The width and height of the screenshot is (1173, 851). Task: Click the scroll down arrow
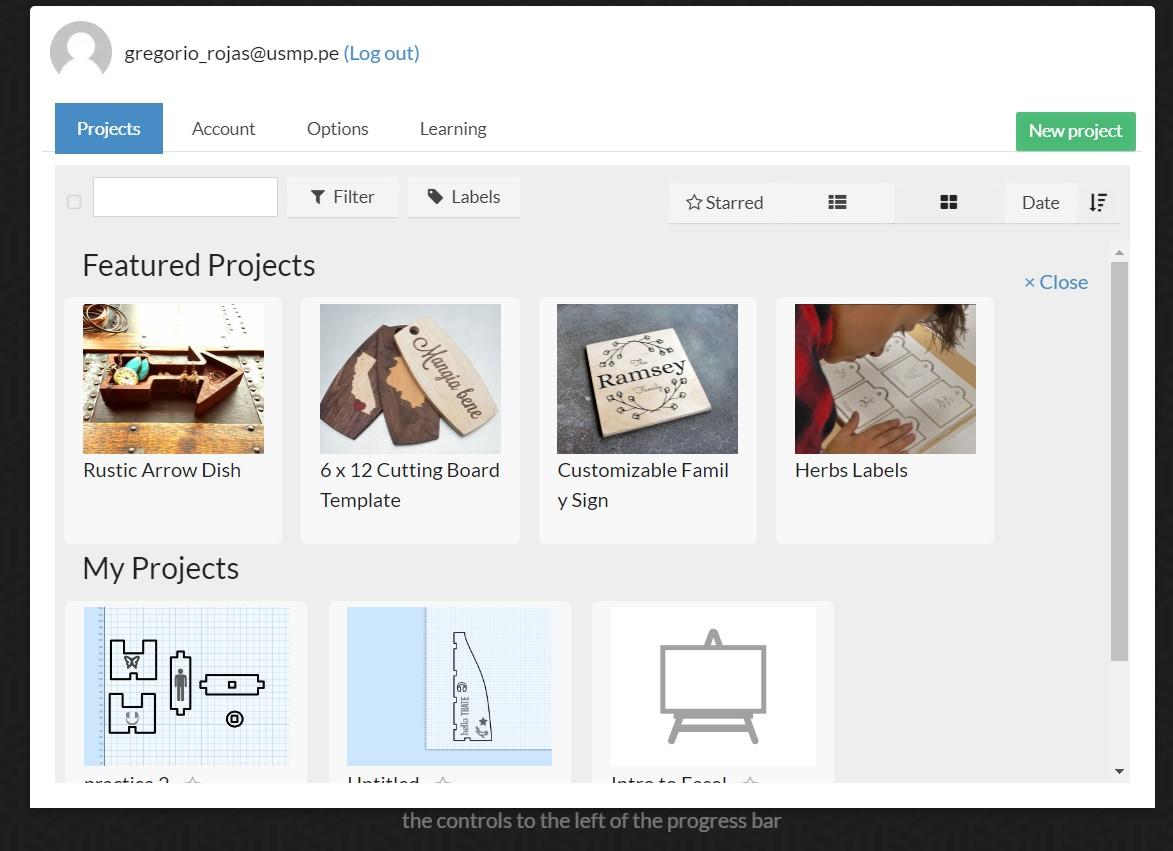1119,771
